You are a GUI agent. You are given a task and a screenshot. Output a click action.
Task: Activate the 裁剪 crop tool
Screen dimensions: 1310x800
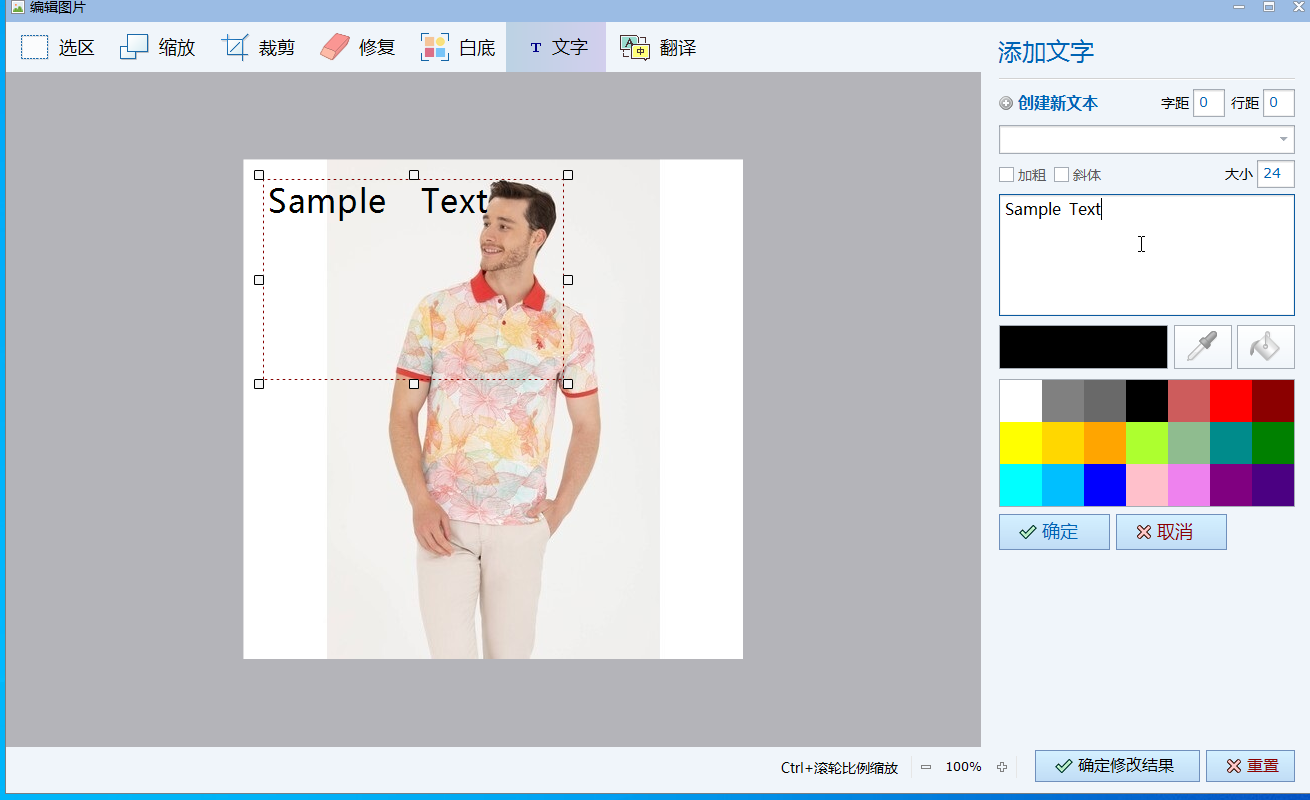258,47
